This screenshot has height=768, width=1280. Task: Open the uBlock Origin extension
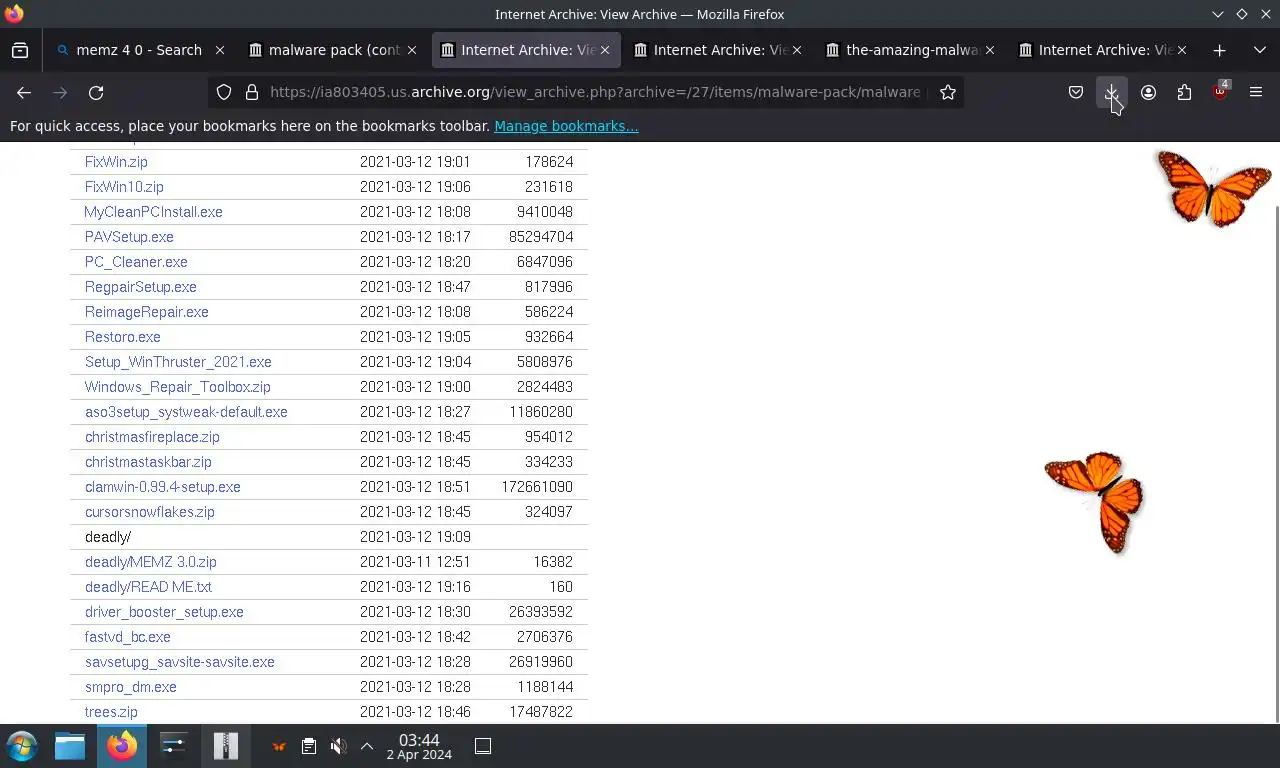coord(1220,92)
